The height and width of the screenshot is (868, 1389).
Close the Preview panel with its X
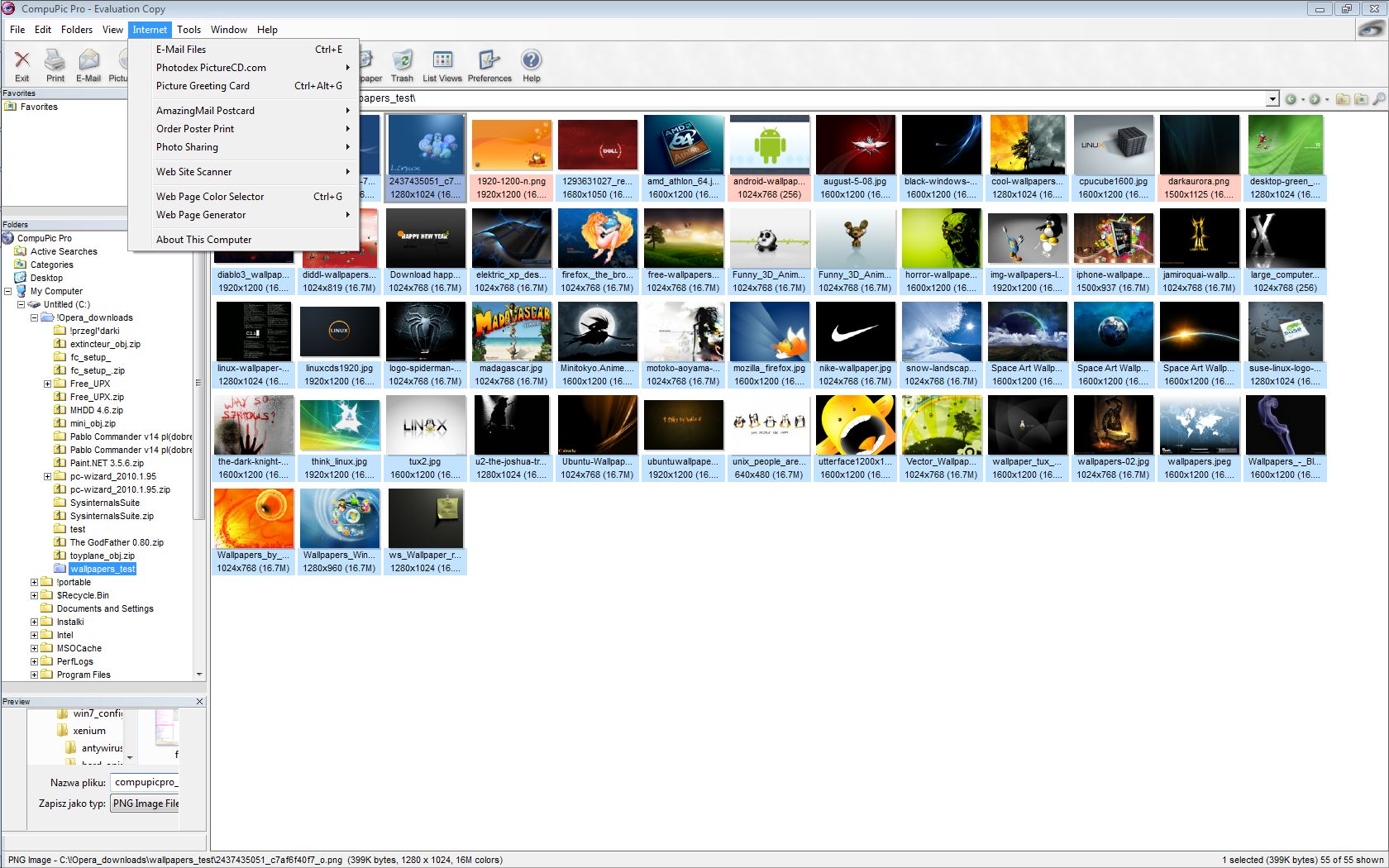coord(199,701)
